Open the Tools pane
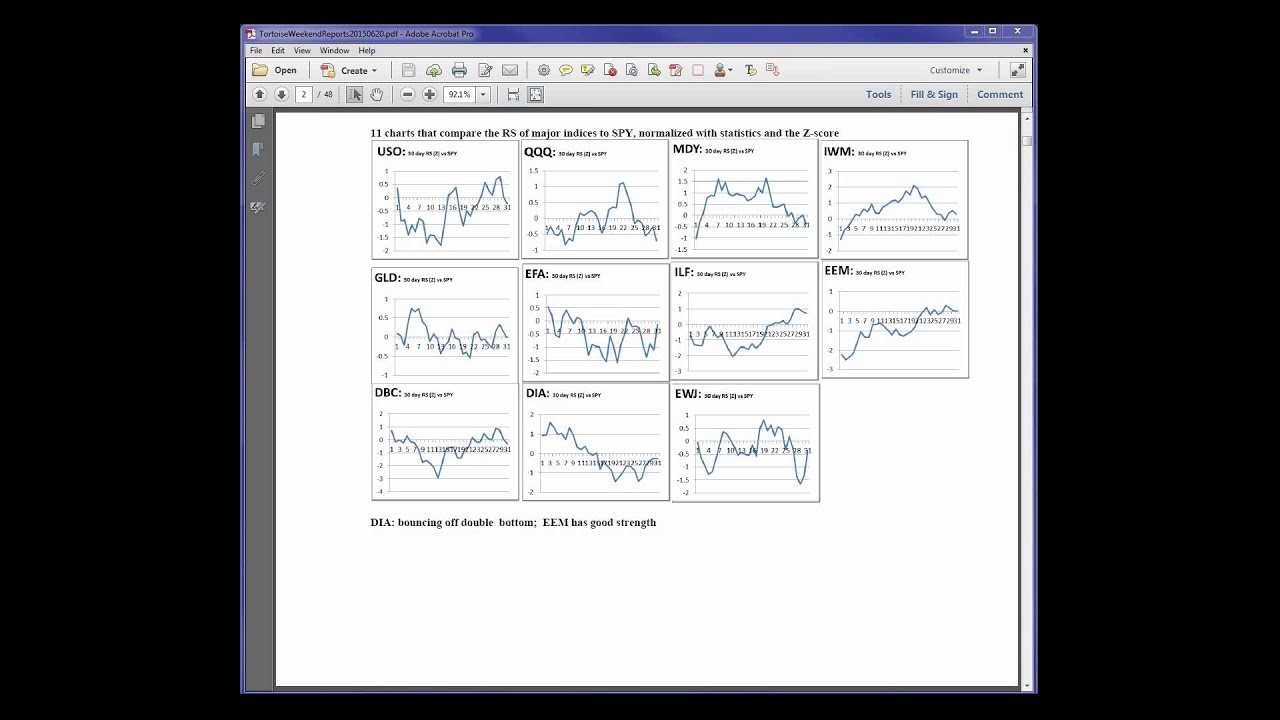The height and width of the screenshot is (720, 1280). [878, 94]
